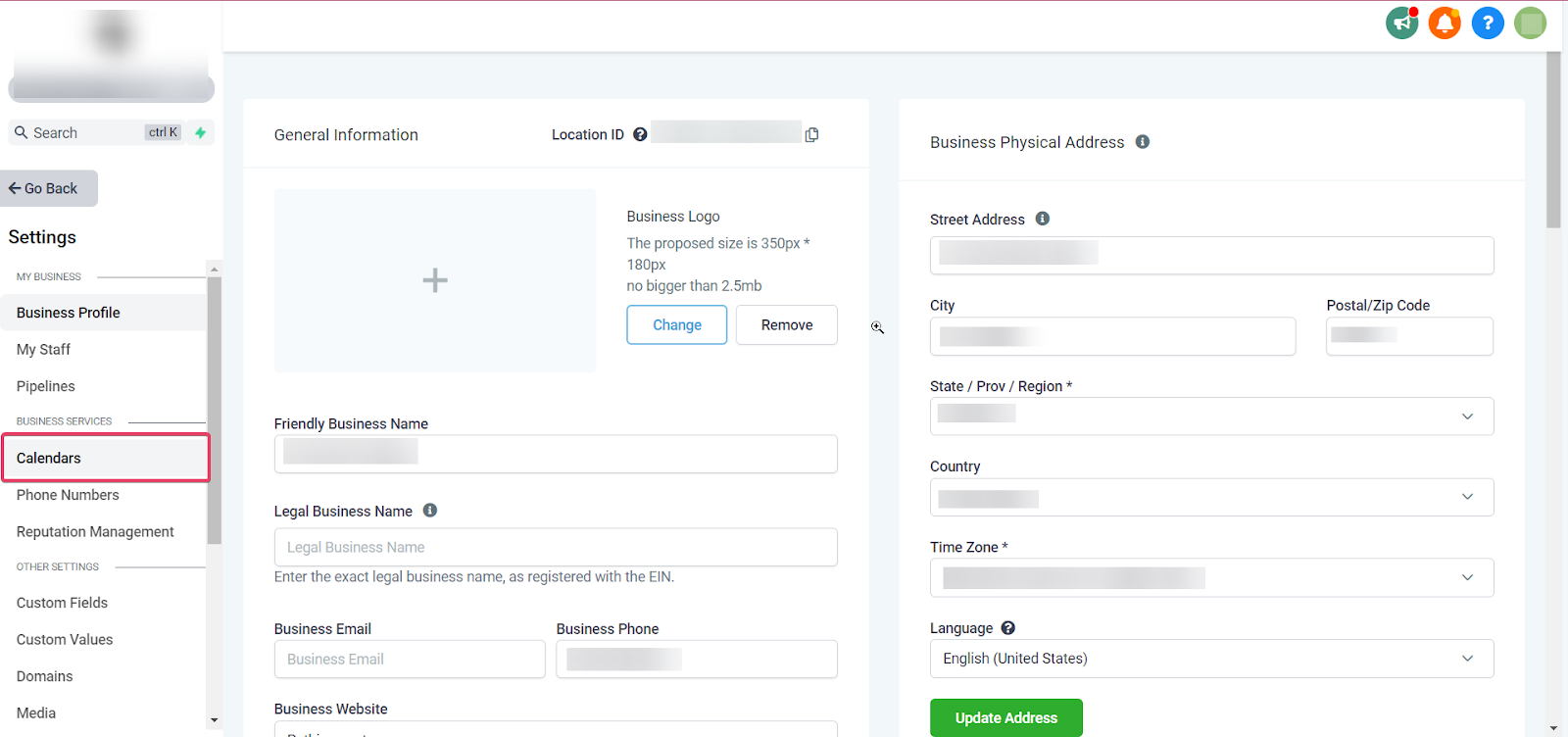Expand the Language dropdown

click(1211, 659)
